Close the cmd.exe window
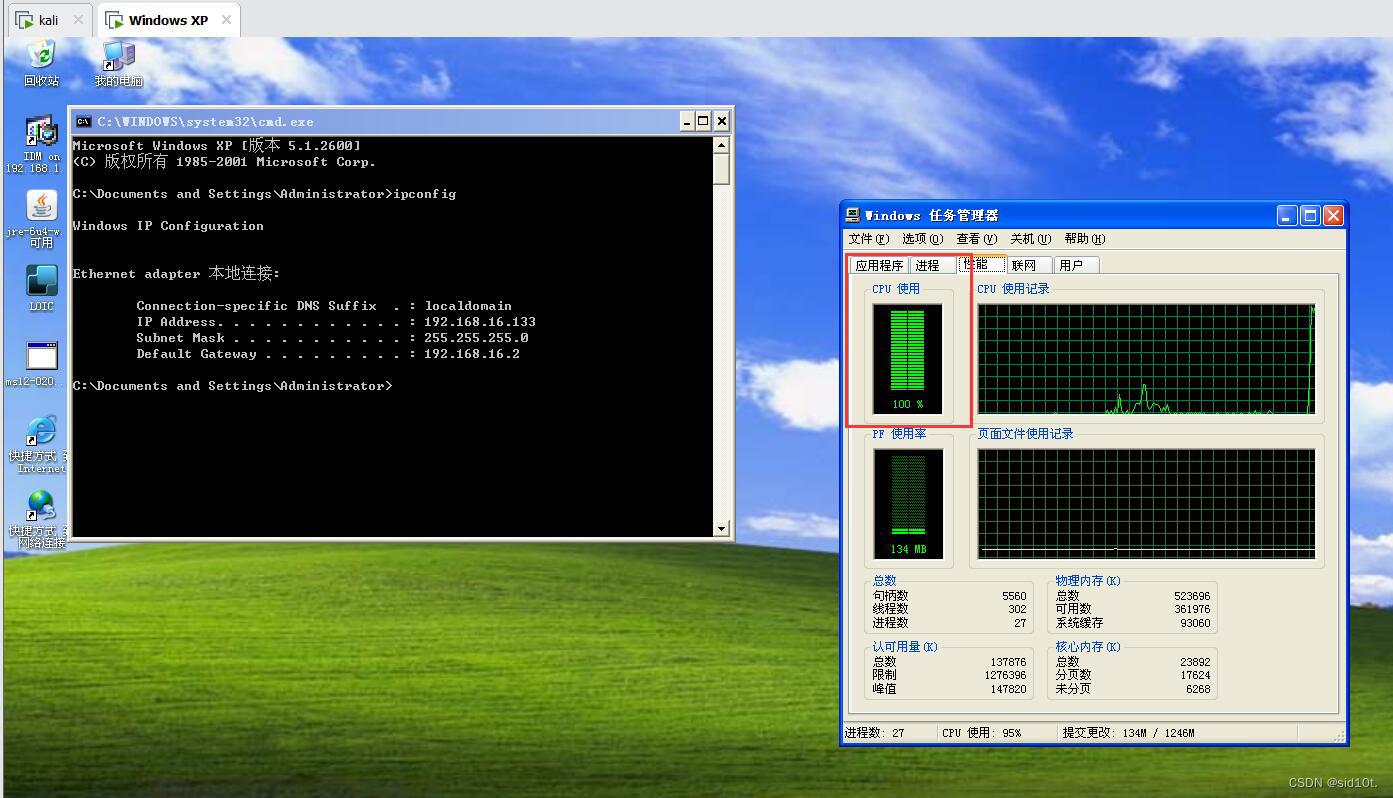Viewport: 1393px width, 798px height. tap(722, 121)
